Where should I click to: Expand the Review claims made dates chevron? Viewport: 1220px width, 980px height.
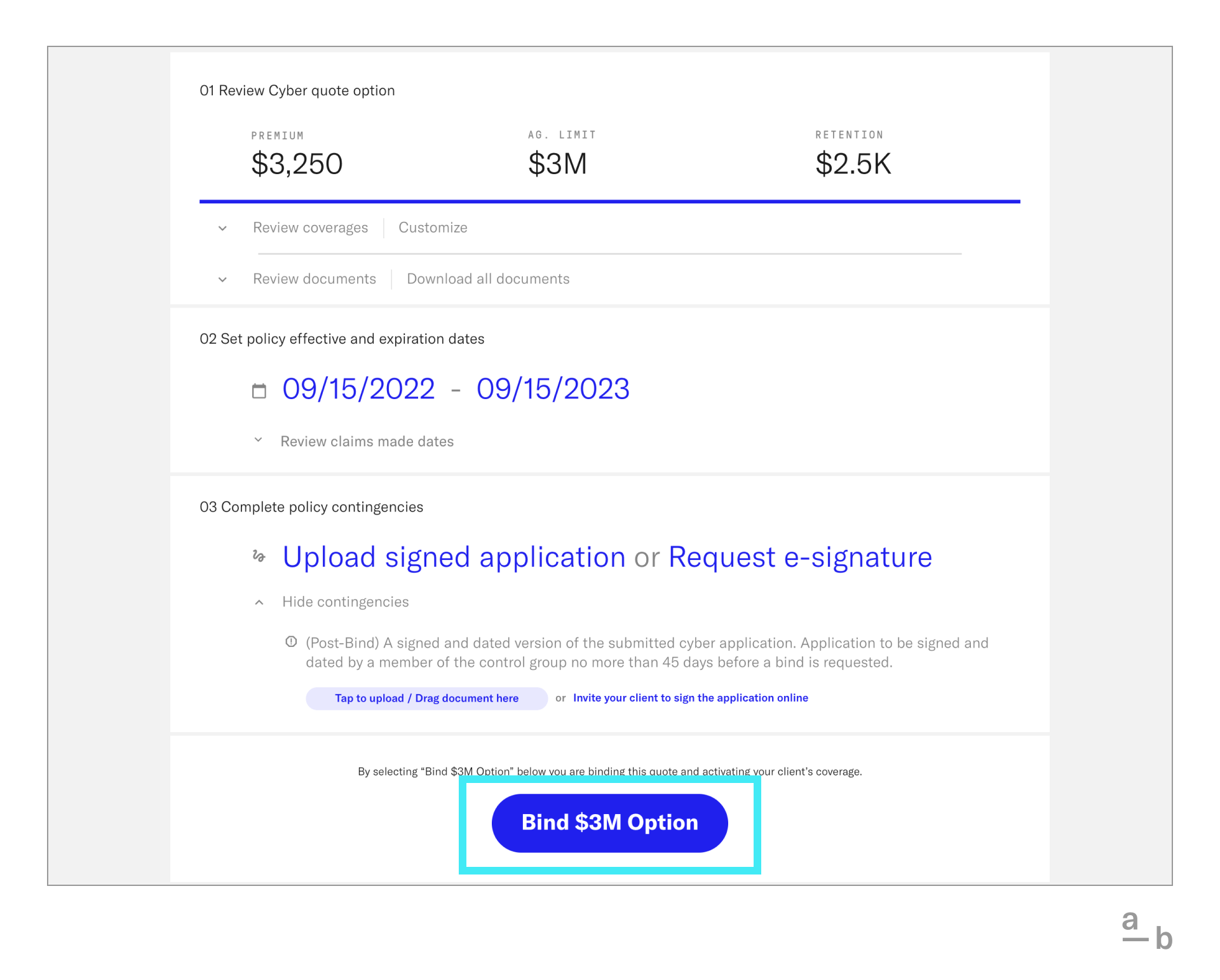click(258, 440)
